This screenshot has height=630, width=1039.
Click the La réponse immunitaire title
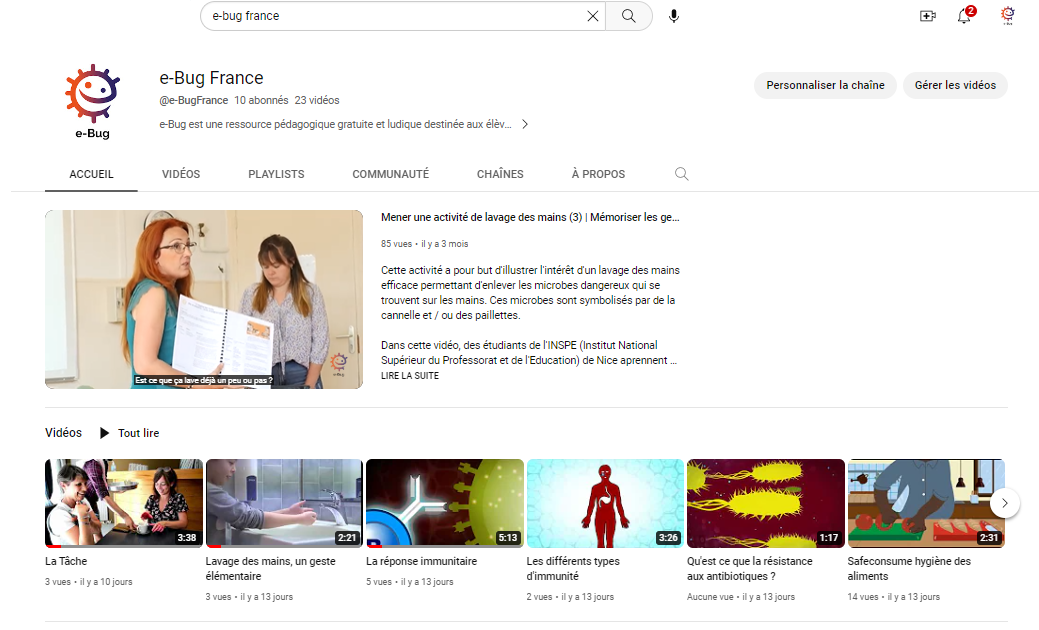[x=421, y=561]
